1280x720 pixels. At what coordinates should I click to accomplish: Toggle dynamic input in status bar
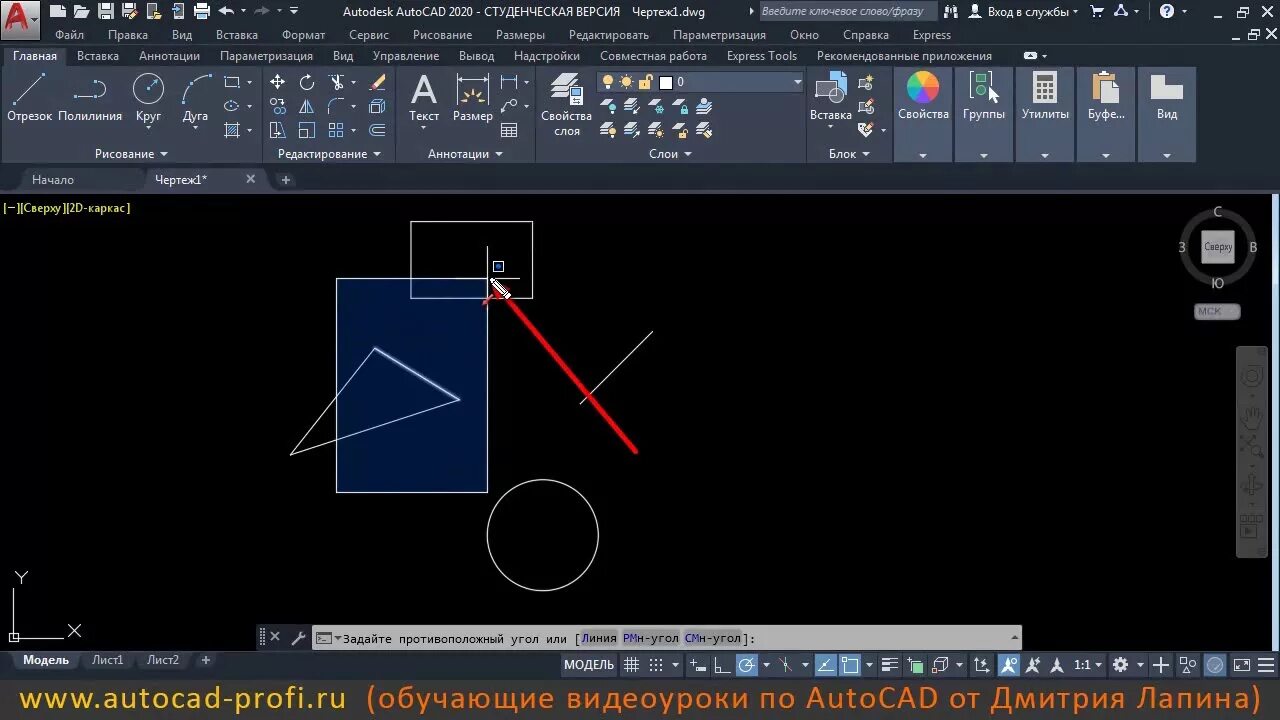coord(698,665)
